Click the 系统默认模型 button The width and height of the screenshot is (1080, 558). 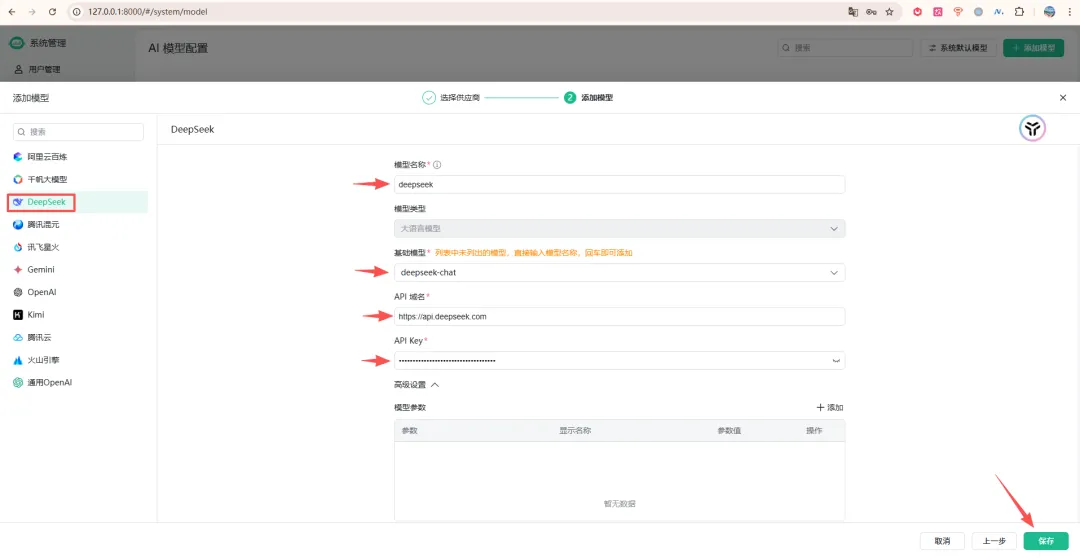(x=958, y=48)
